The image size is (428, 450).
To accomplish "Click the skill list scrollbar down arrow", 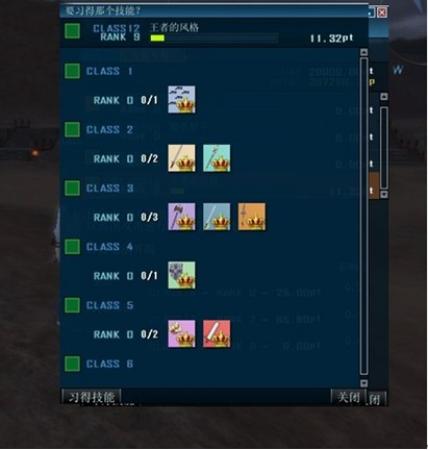I will (x=364, y=383).
